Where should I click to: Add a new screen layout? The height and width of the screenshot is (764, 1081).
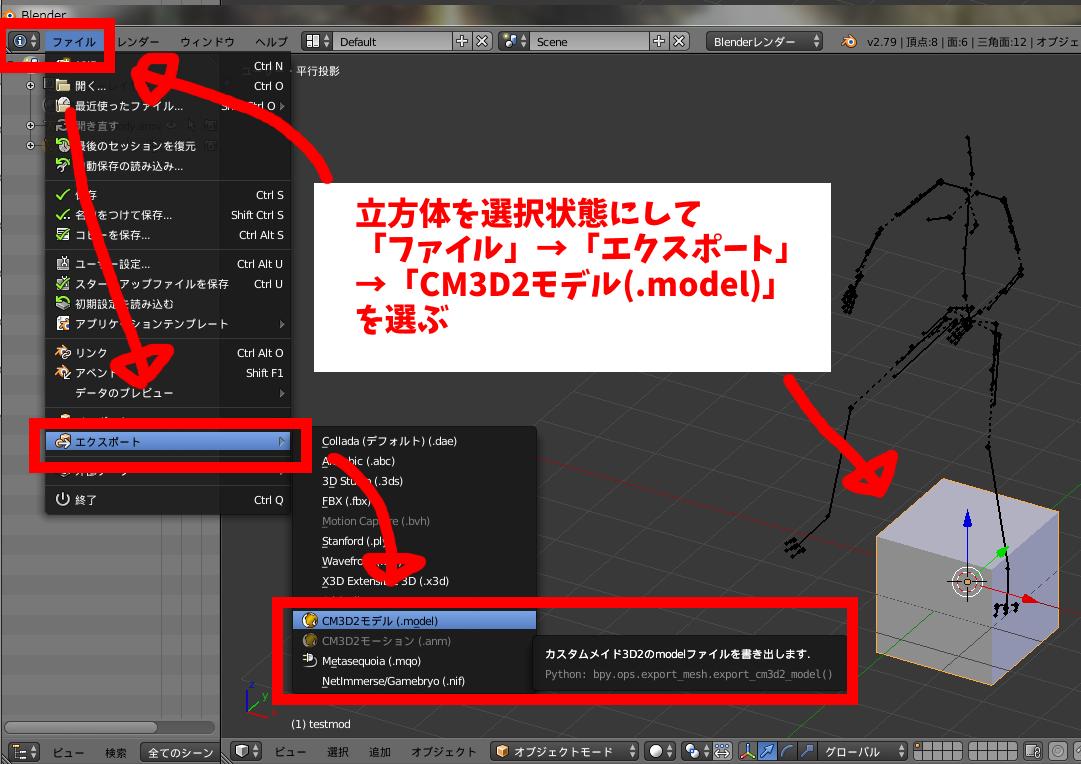[462, 41]
